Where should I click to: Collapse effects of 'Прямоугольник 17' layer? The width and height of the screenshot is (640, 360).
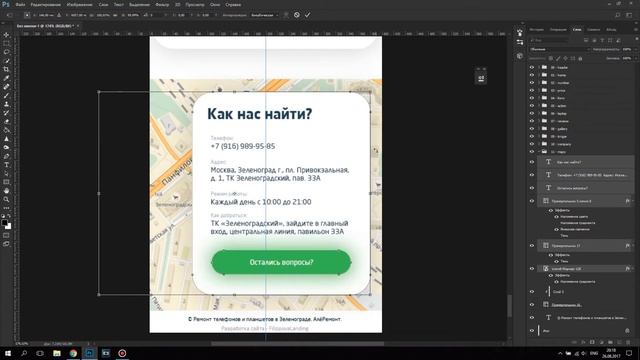(x=633, y=246)
